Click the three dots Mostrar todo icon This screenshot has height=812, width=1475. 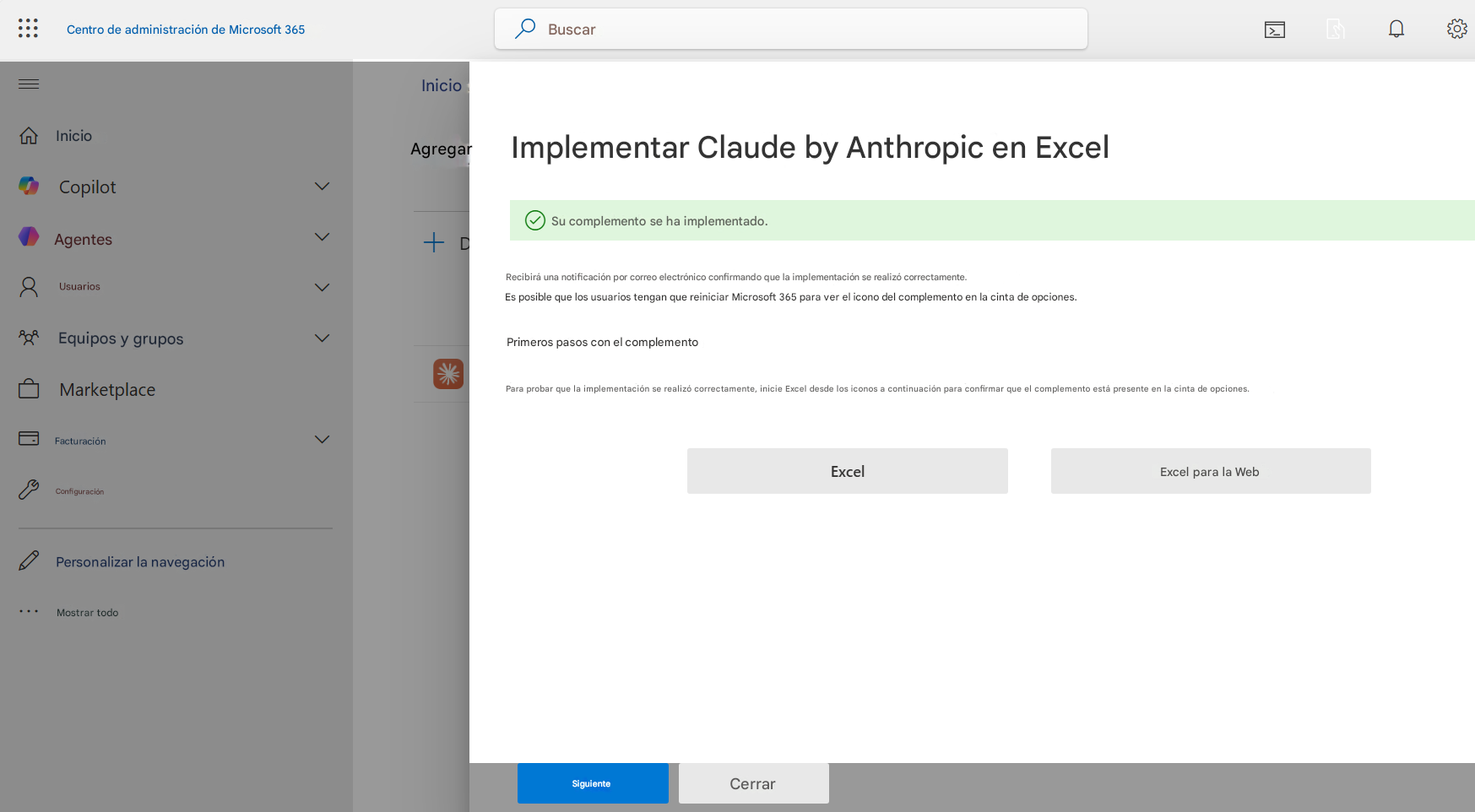29,611
